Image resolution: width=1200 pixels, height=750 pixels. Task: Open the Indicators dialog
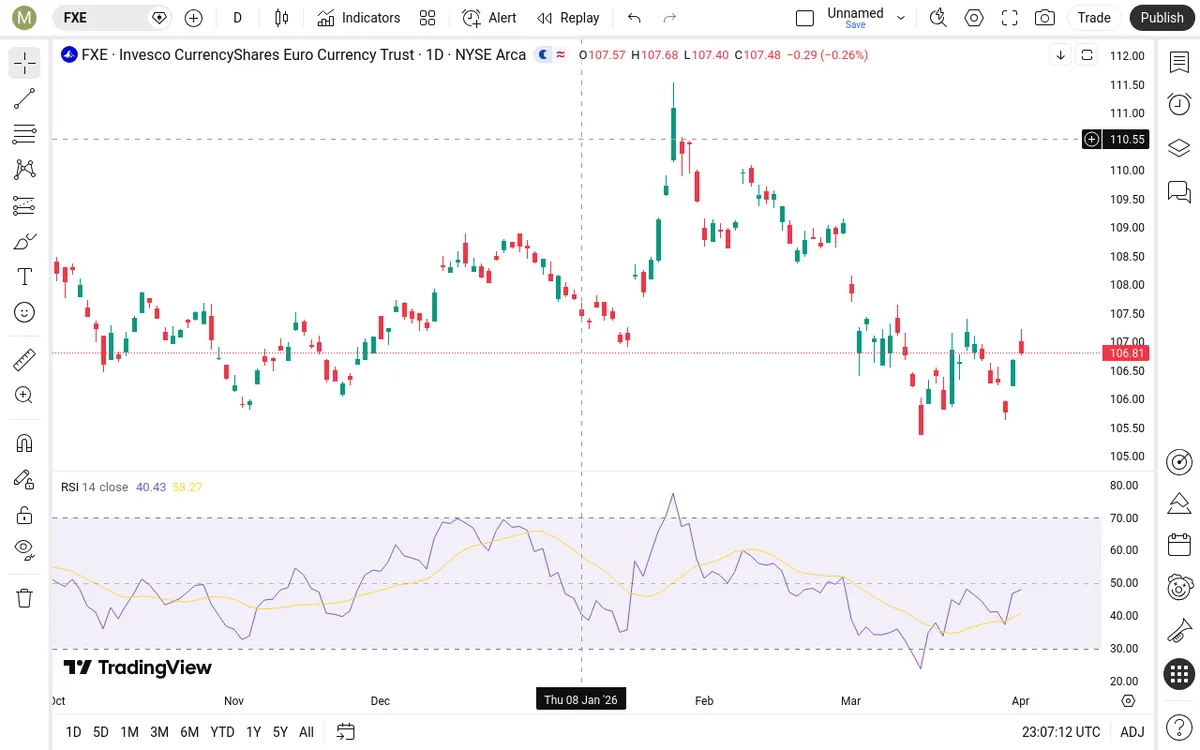[x=358, y=18]
